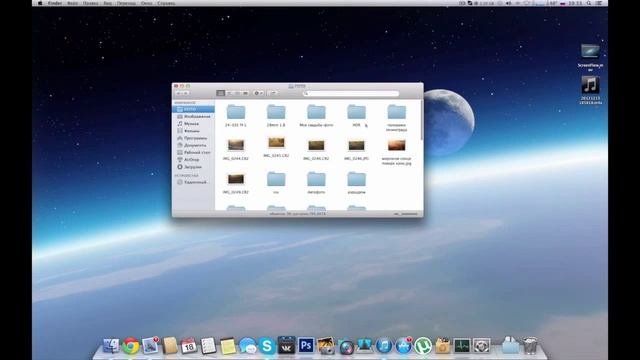Click the Share button in Finder toolbar
This screenshot has width=640, height=360.
[x=273, y=93]
